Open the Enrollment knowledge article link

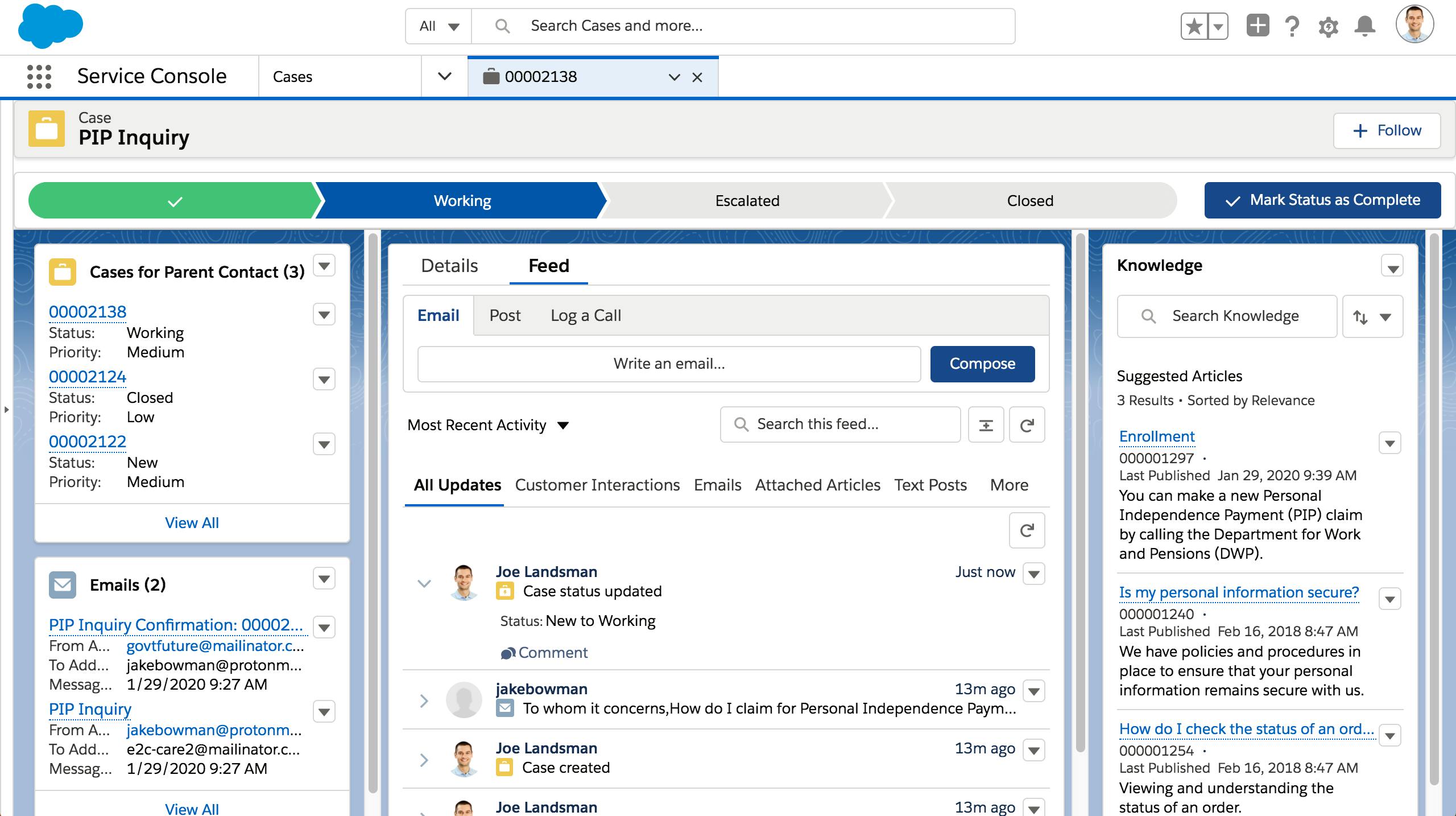point(1156,436)
